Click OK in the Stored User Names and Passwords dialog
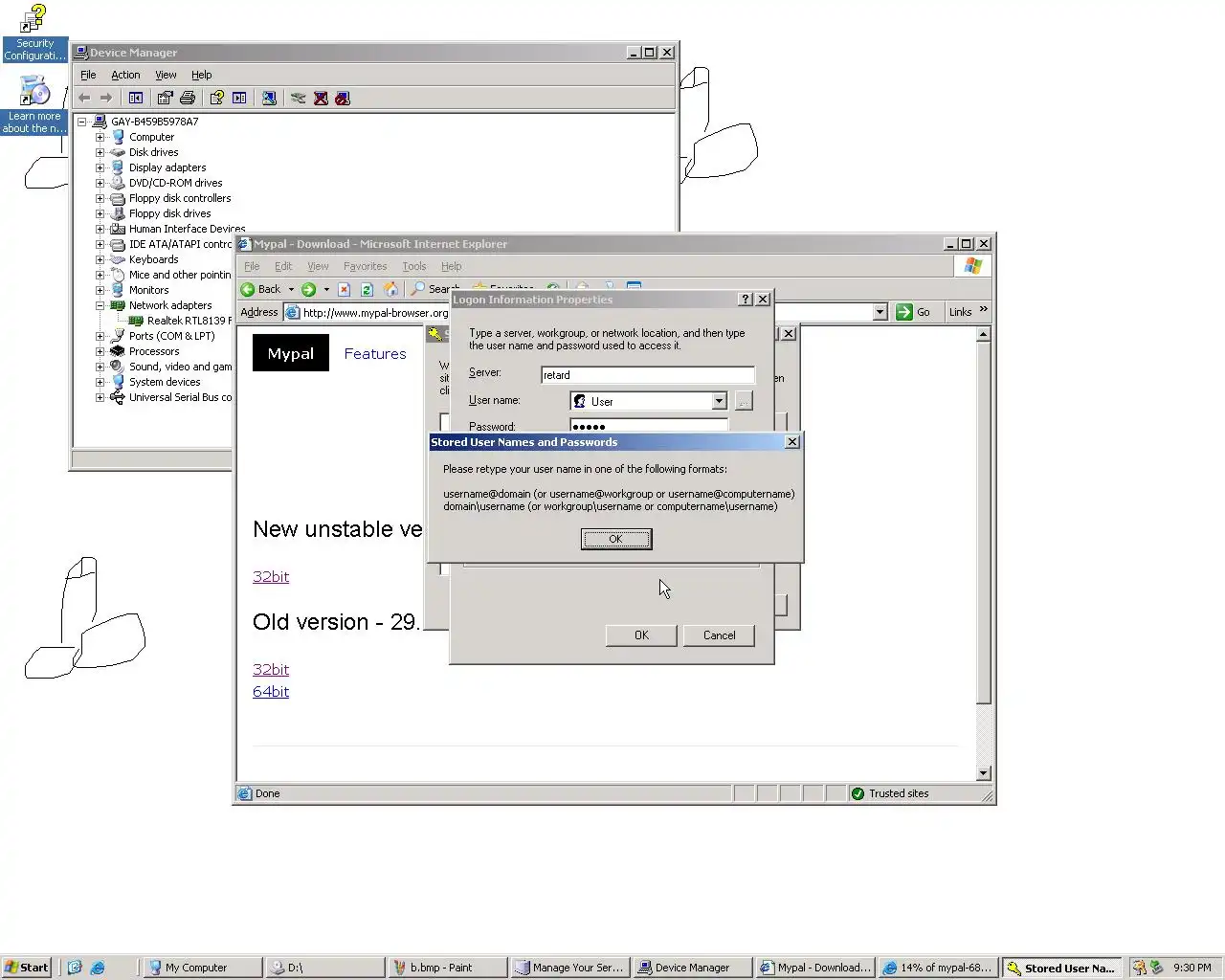1225x980 pixels. 616,539
